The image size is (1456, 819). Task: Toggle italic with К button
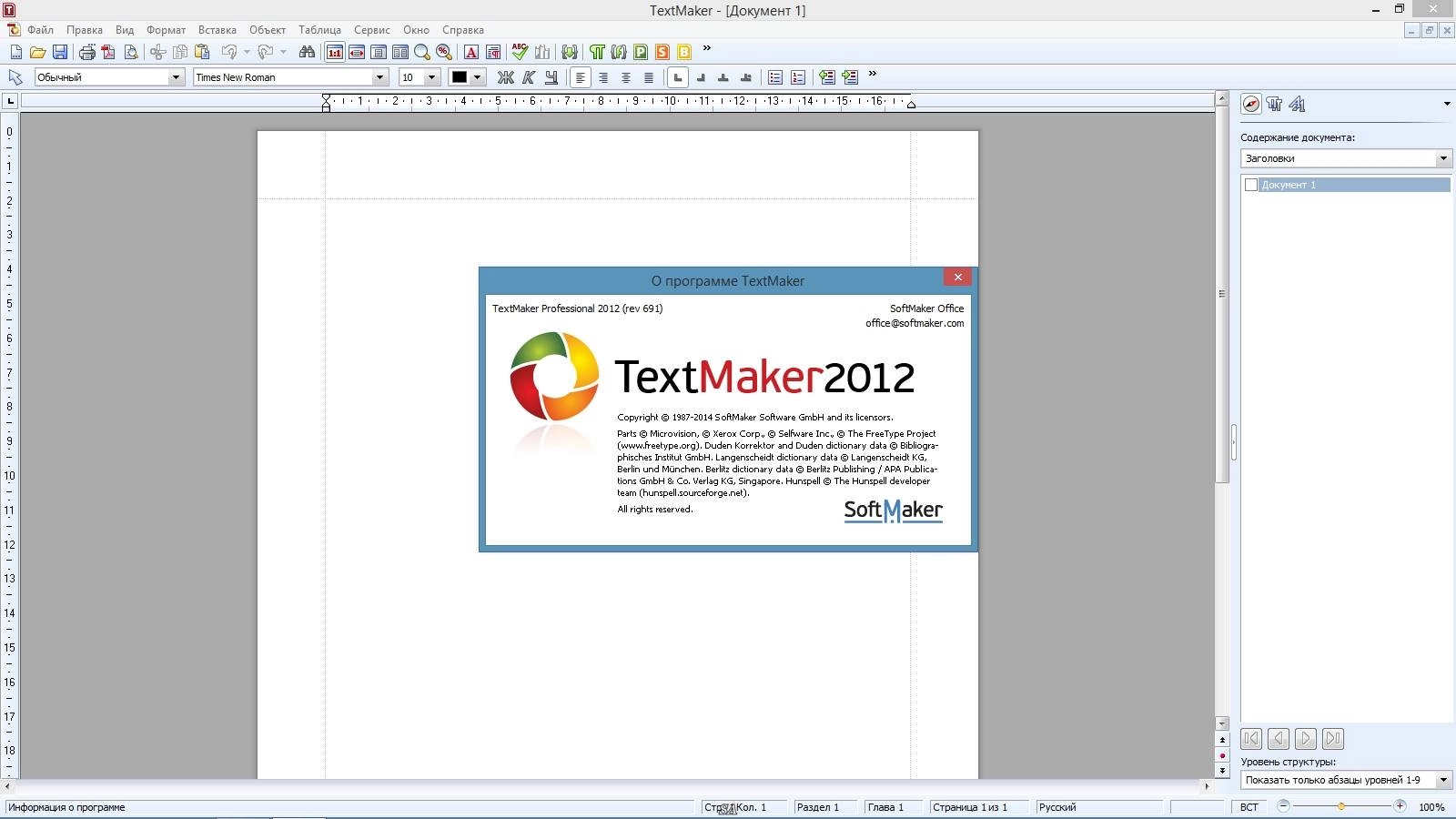(529, 77)
